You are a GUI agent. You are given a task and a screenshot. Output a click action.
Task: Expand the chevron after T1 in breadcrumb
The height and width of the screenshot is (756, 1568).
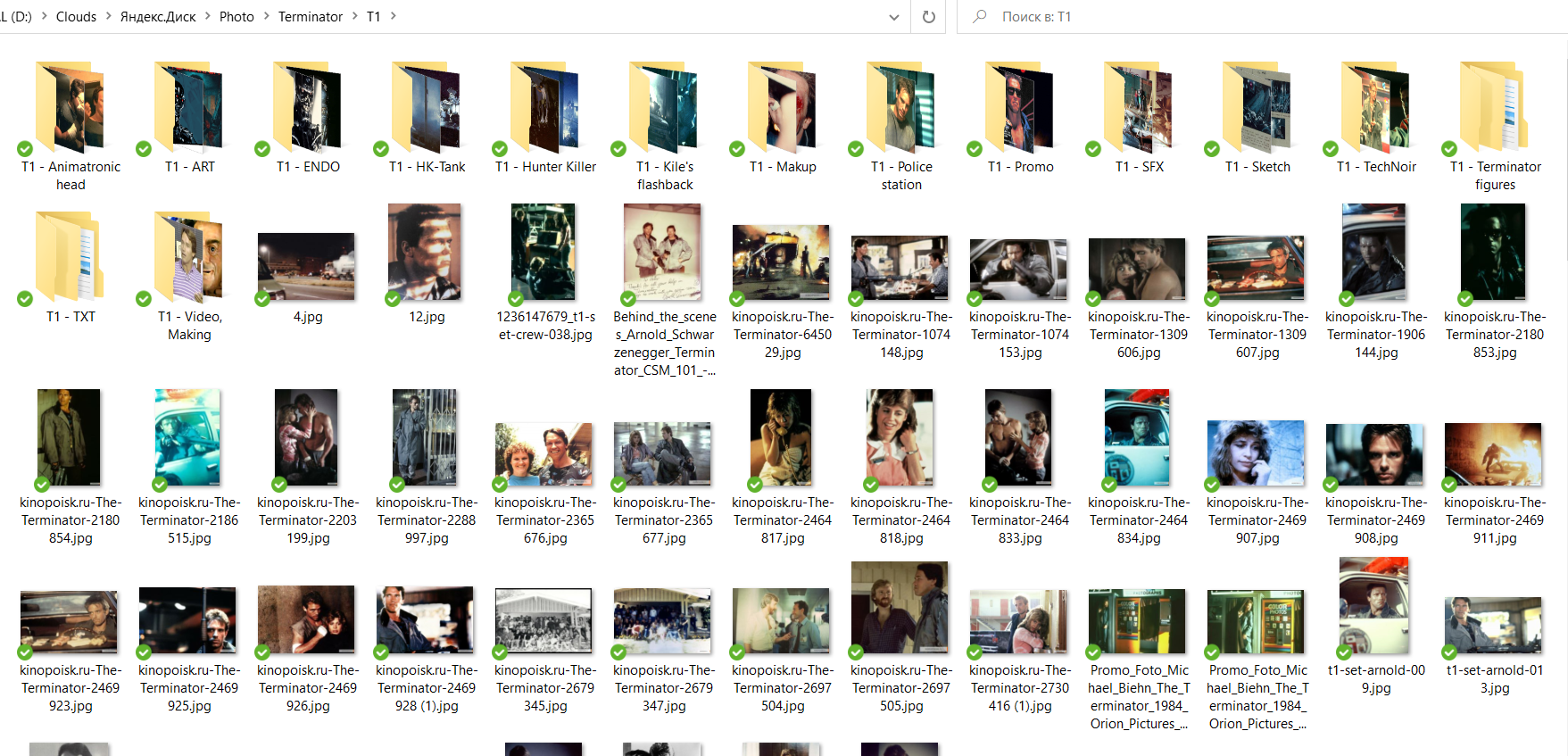393,16
